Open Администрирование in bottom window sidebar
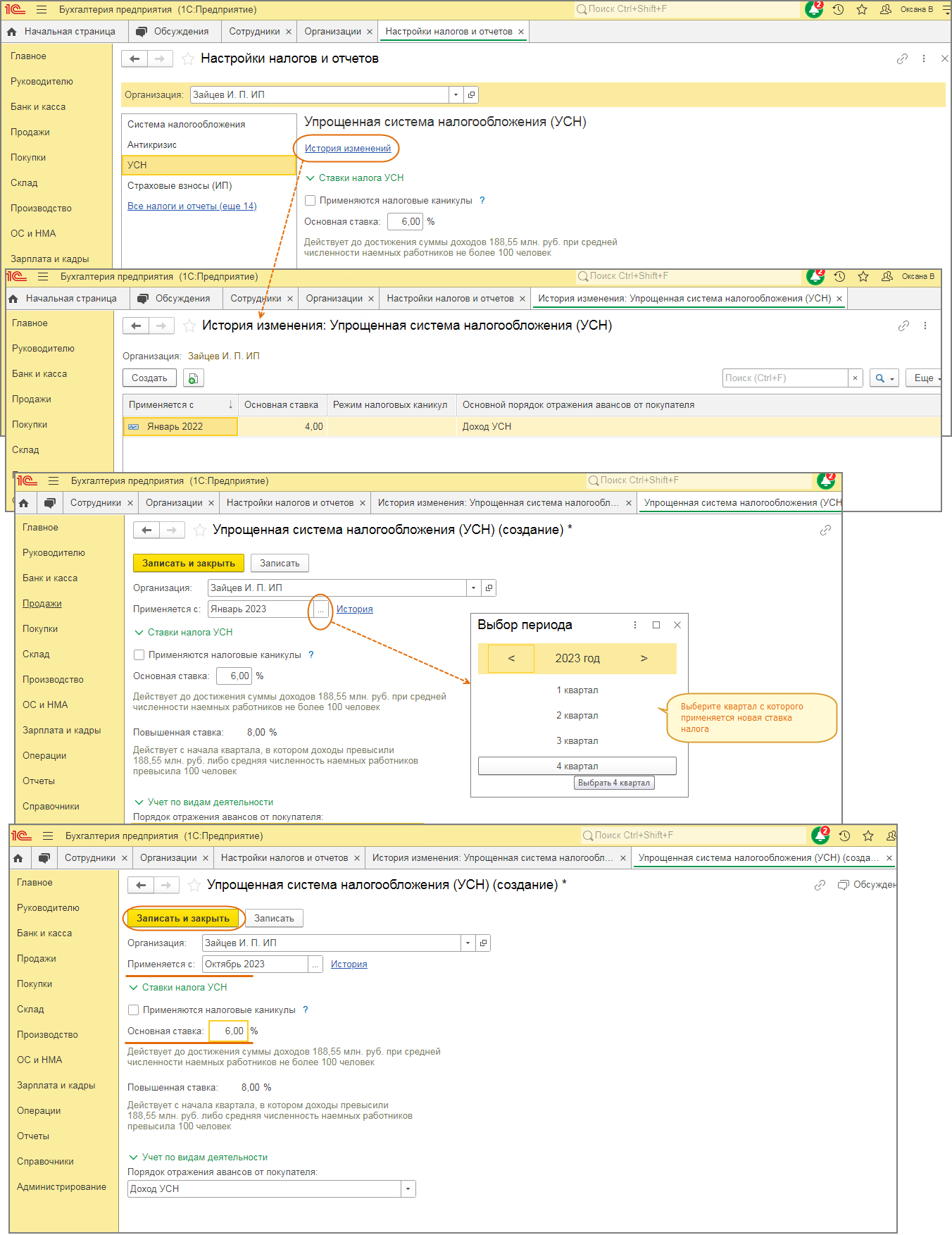Viewport: 952px width, 1235px height. (62, 1187)
